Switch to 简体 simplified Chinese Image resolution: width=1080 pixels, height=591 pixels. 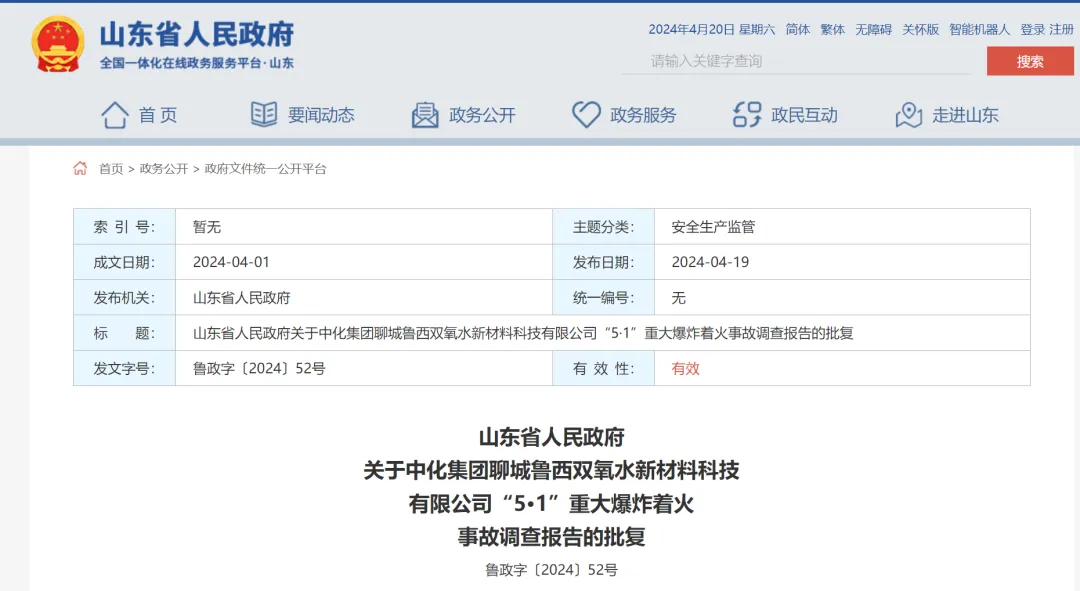click(x=798, y=30)
